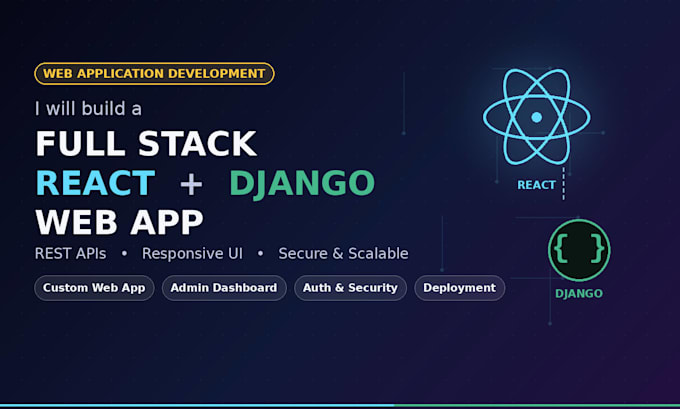Click the Web Application Development badge
The width and height of the screenshot is (680, 409).
[154, 73]
